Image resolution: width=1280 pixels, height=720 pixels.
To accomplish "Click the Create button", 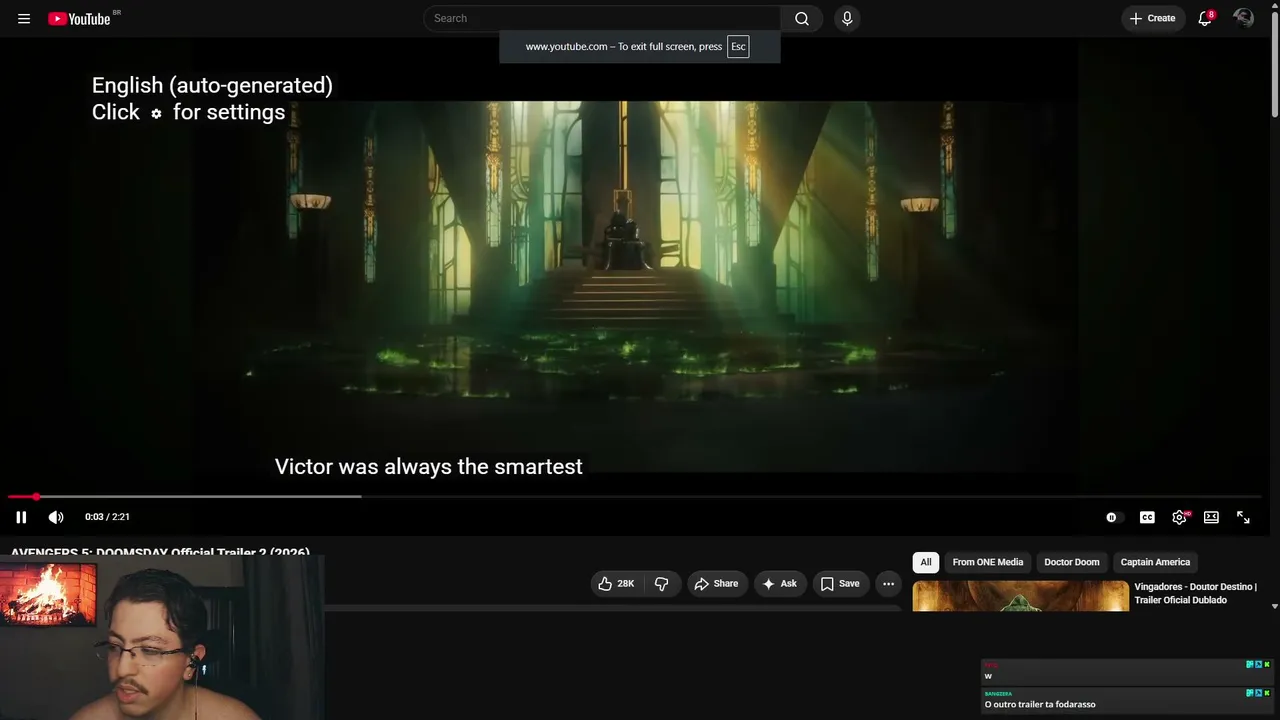I will click(x=1152, y=18).
